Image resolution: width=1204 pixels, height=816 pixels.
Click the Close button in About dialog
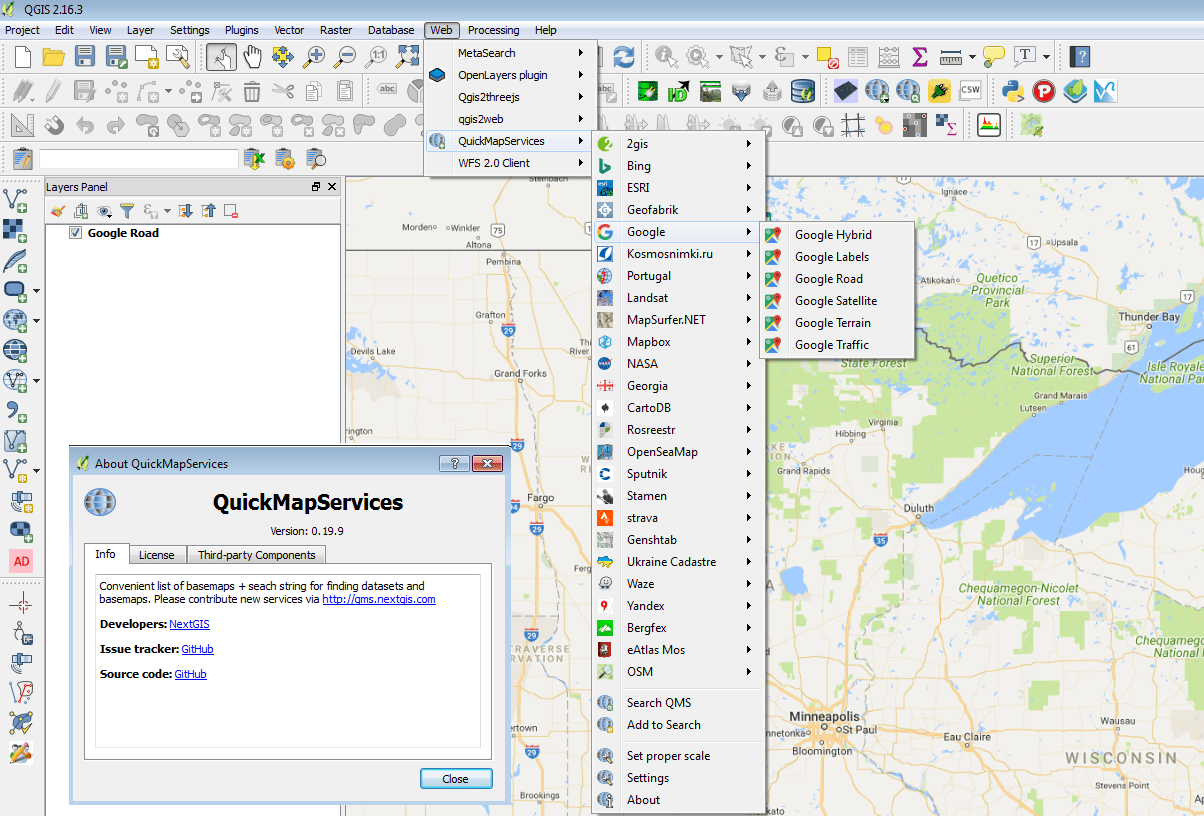coord(456,778)
